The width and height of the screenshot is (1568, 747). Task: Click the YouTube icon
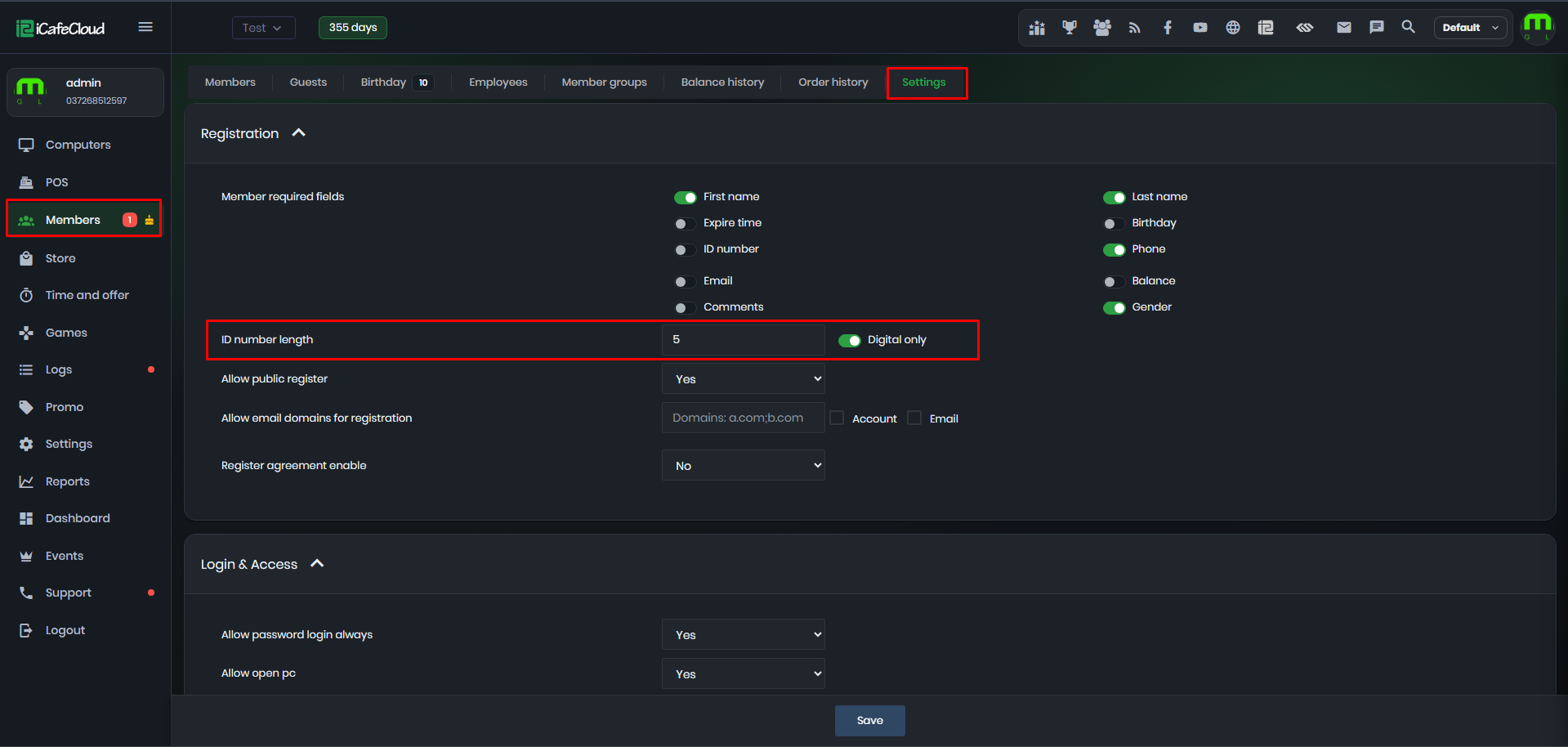(1200, 28)
